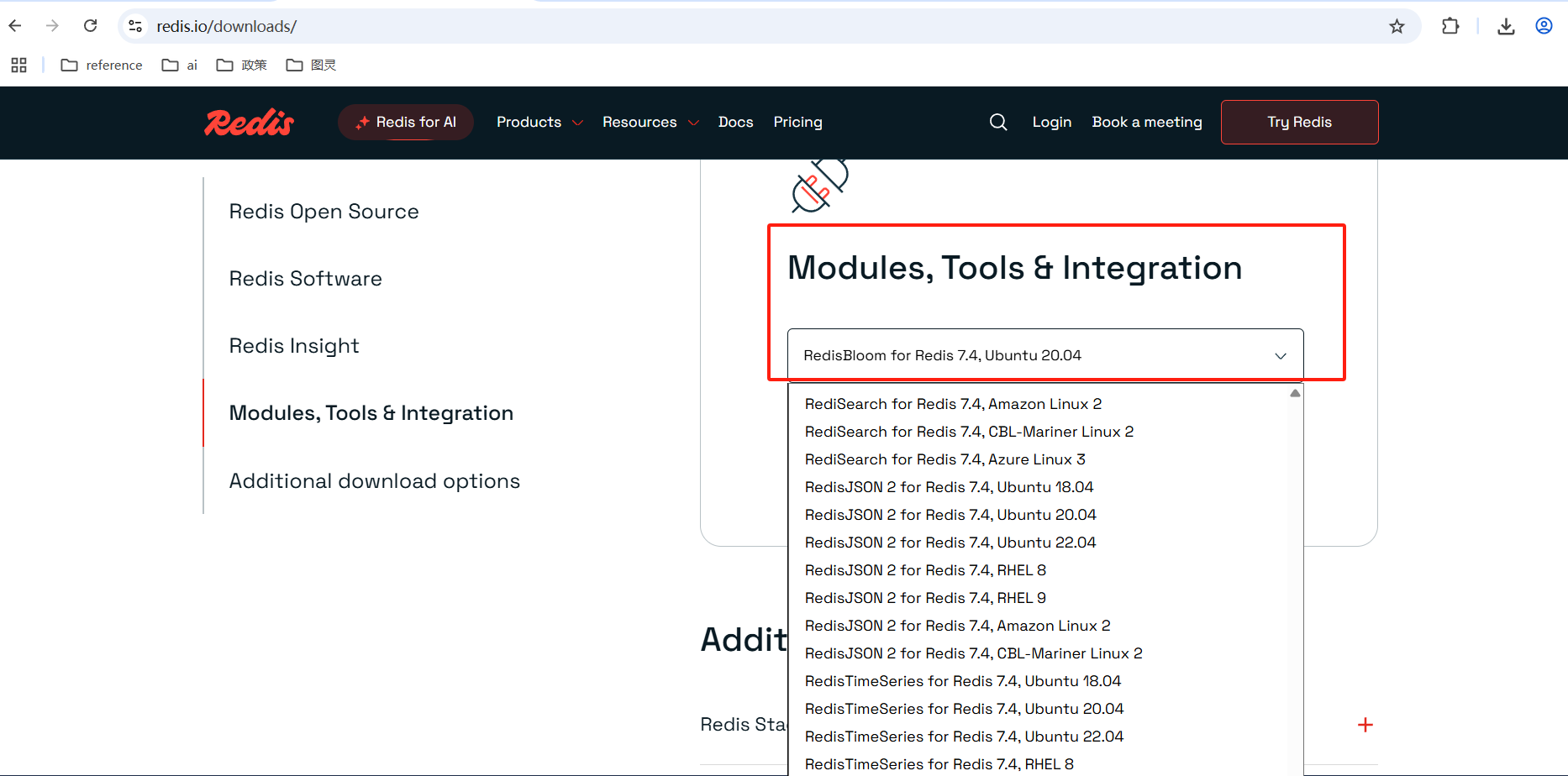This screenshot has width=1568, height=776.
Task: Click the Try Redis button
Action: pos(1299,123)
